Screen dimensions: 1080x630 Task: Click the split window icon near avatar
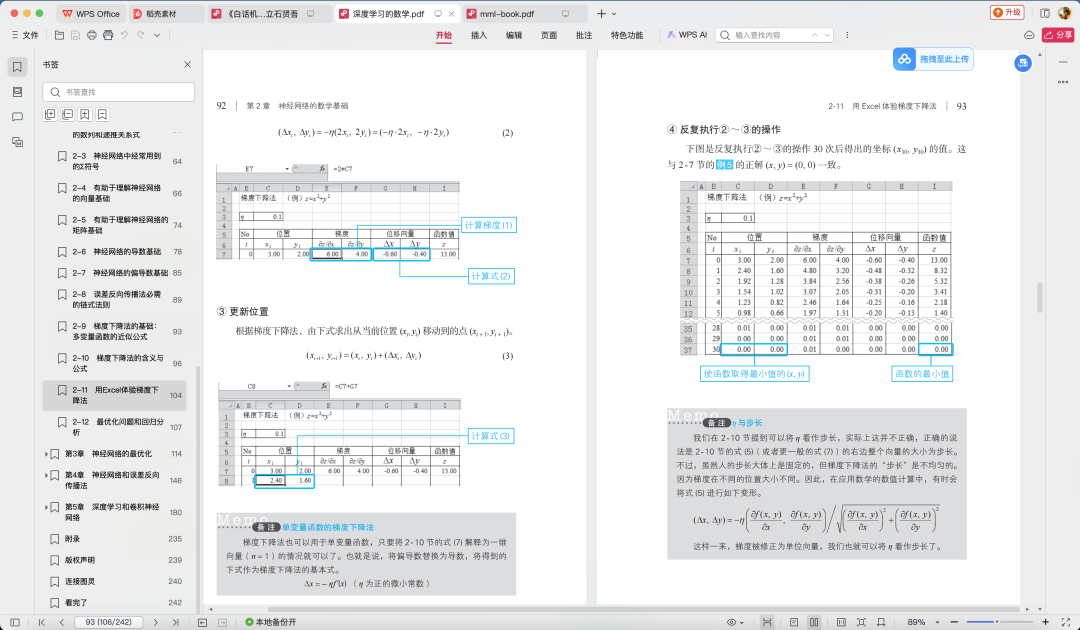[x=1045, y=13]
